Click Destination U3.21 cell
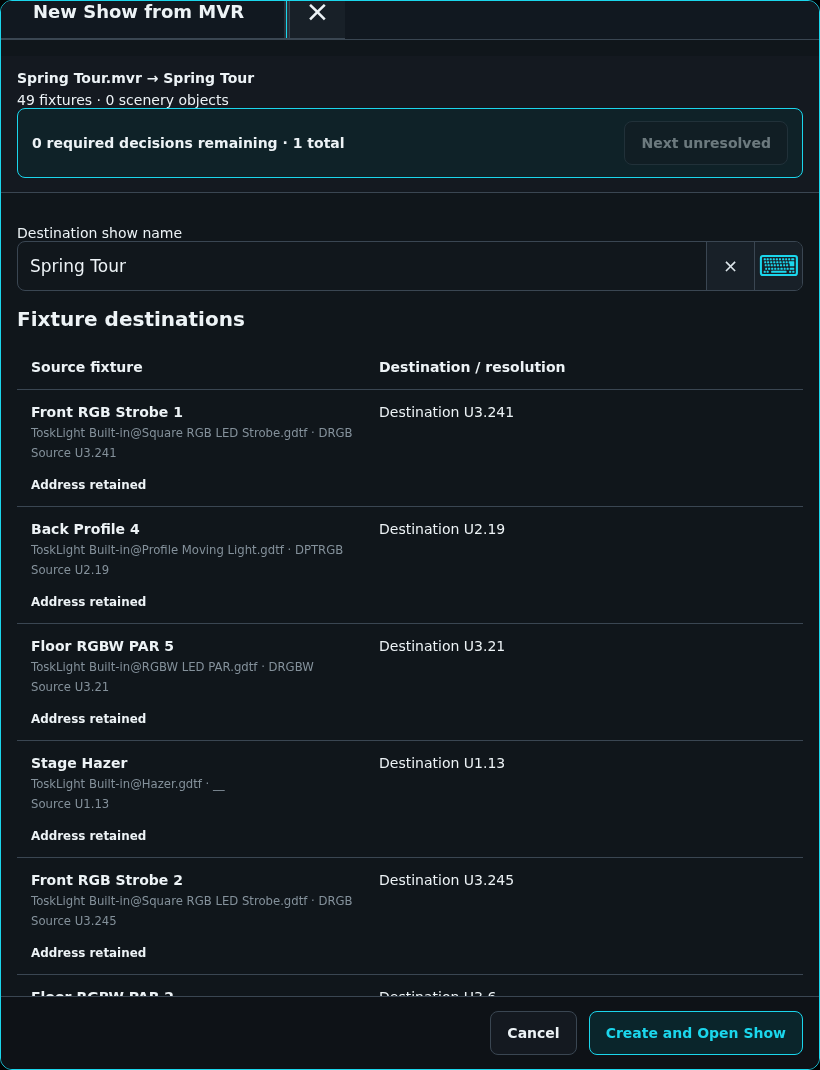Viewport: 820px width, 1070px height. (442, 646)
